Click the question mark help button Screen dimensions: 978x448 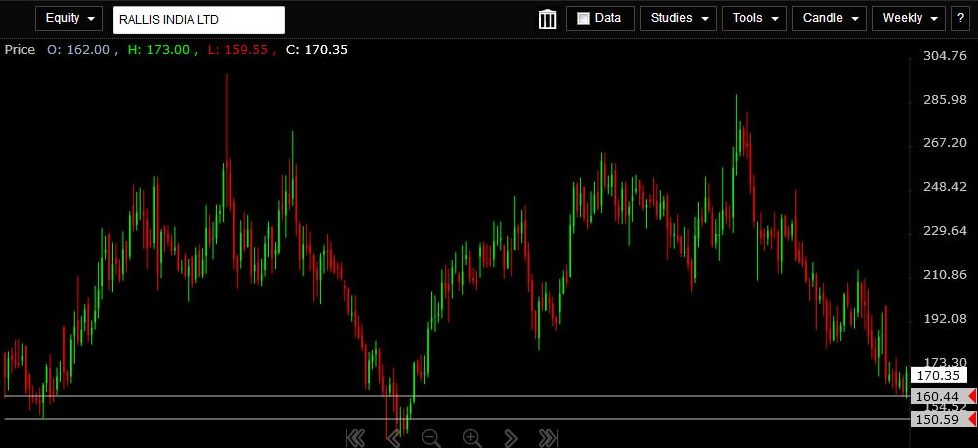(960, 18)
